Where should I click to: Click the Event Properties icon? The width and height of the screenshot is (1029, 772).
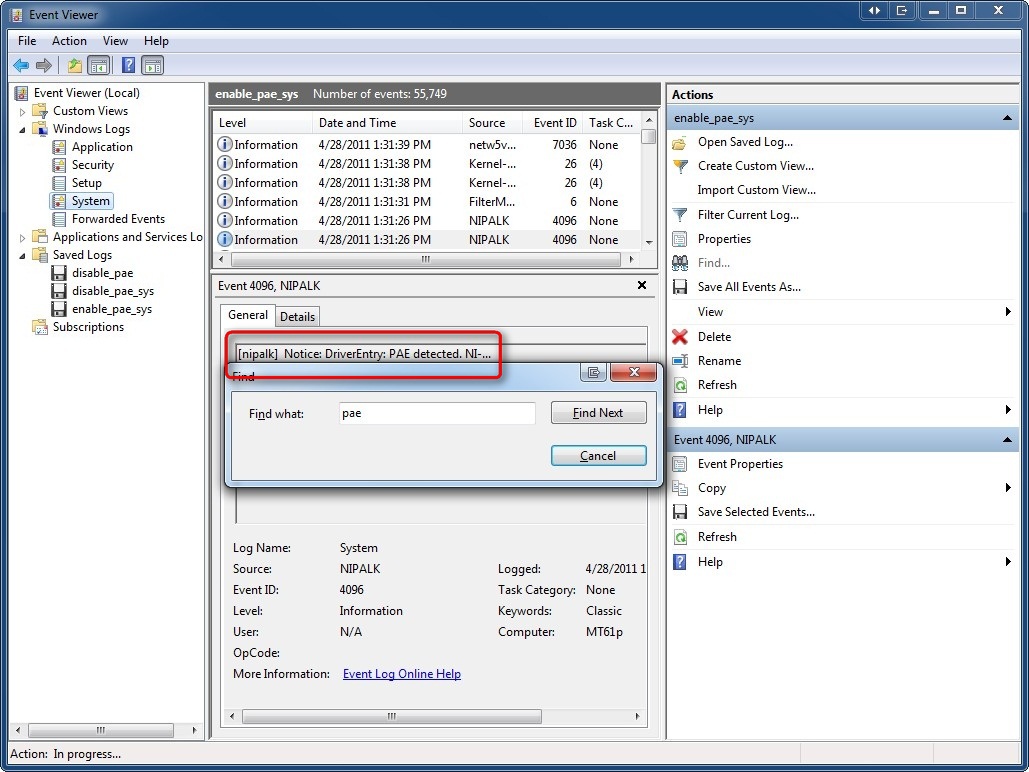tap(680, 464)
